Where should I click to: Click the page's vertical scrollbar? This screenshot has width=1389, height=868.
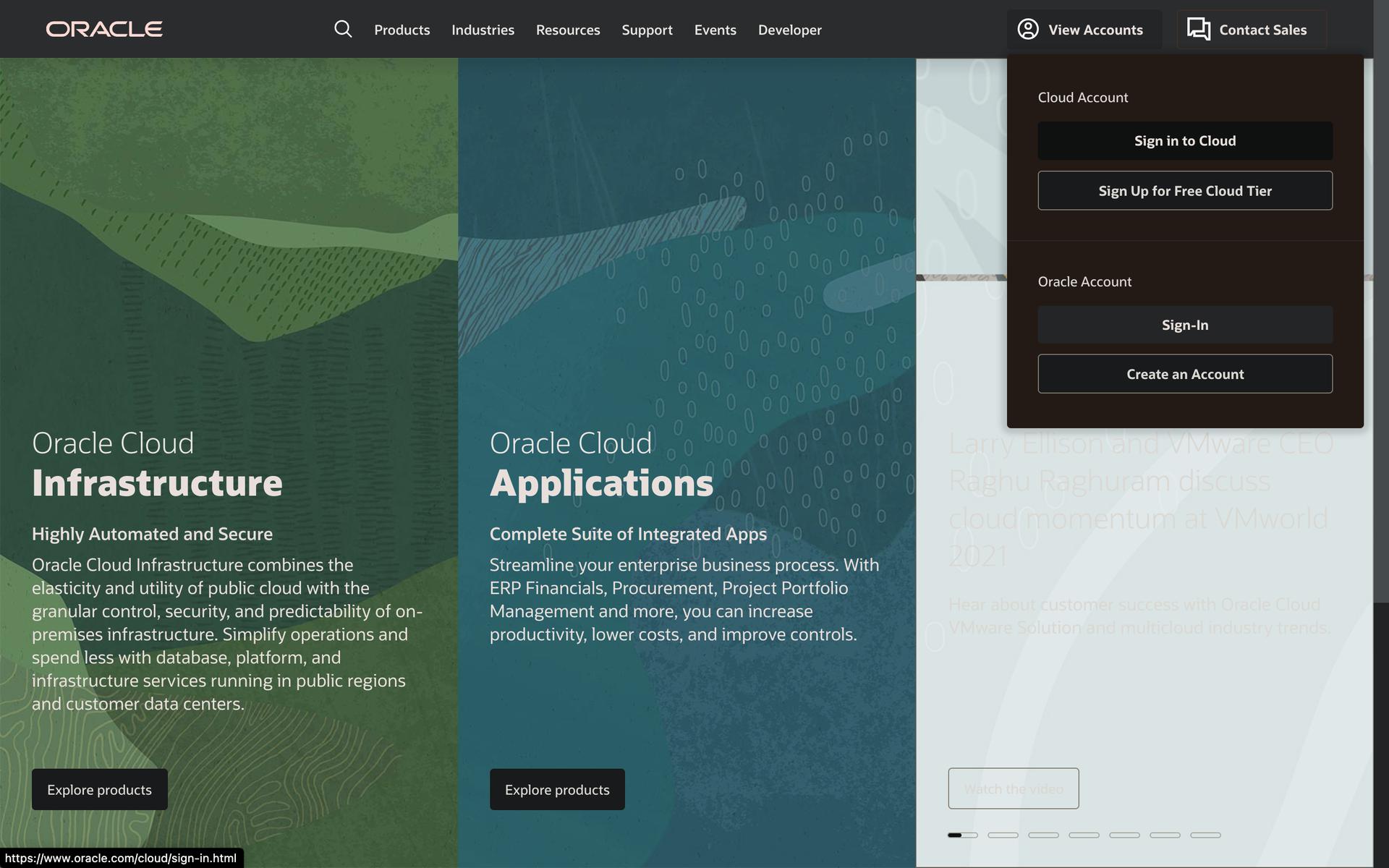(1380, 325)
